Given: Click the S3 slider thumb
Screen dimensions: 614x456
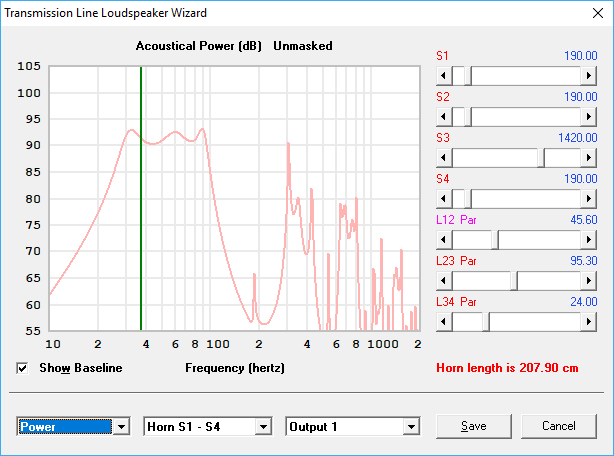Looking at the screenshot, I should pyautogui.click(x=541, y=158).
